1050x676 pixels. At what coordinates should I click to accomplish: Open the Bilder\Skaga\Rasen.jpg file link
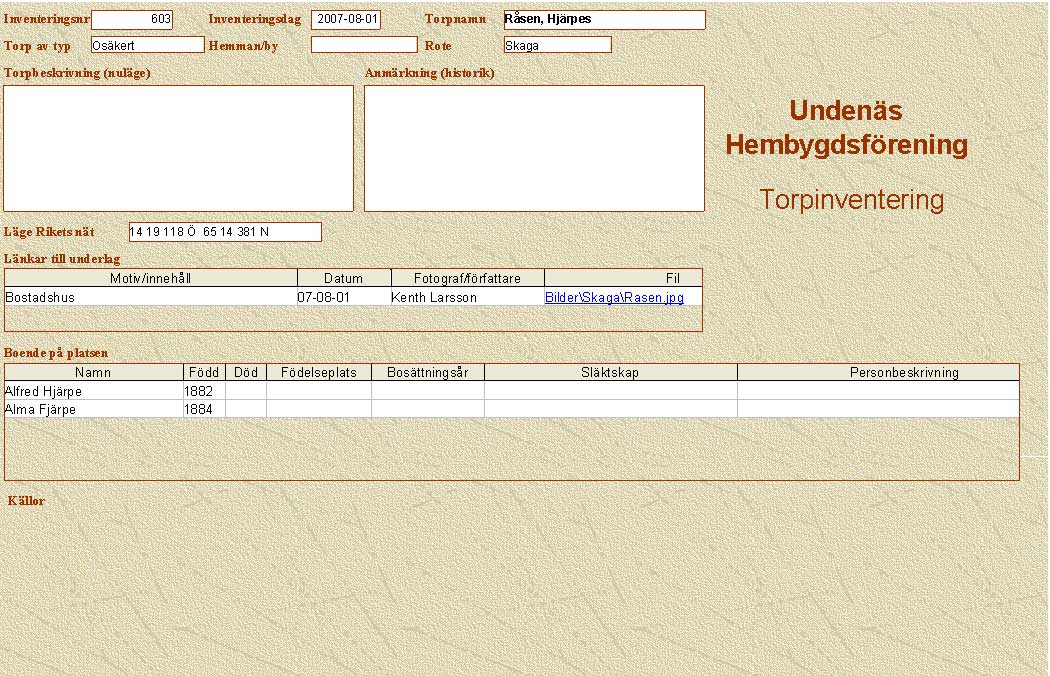614,297
